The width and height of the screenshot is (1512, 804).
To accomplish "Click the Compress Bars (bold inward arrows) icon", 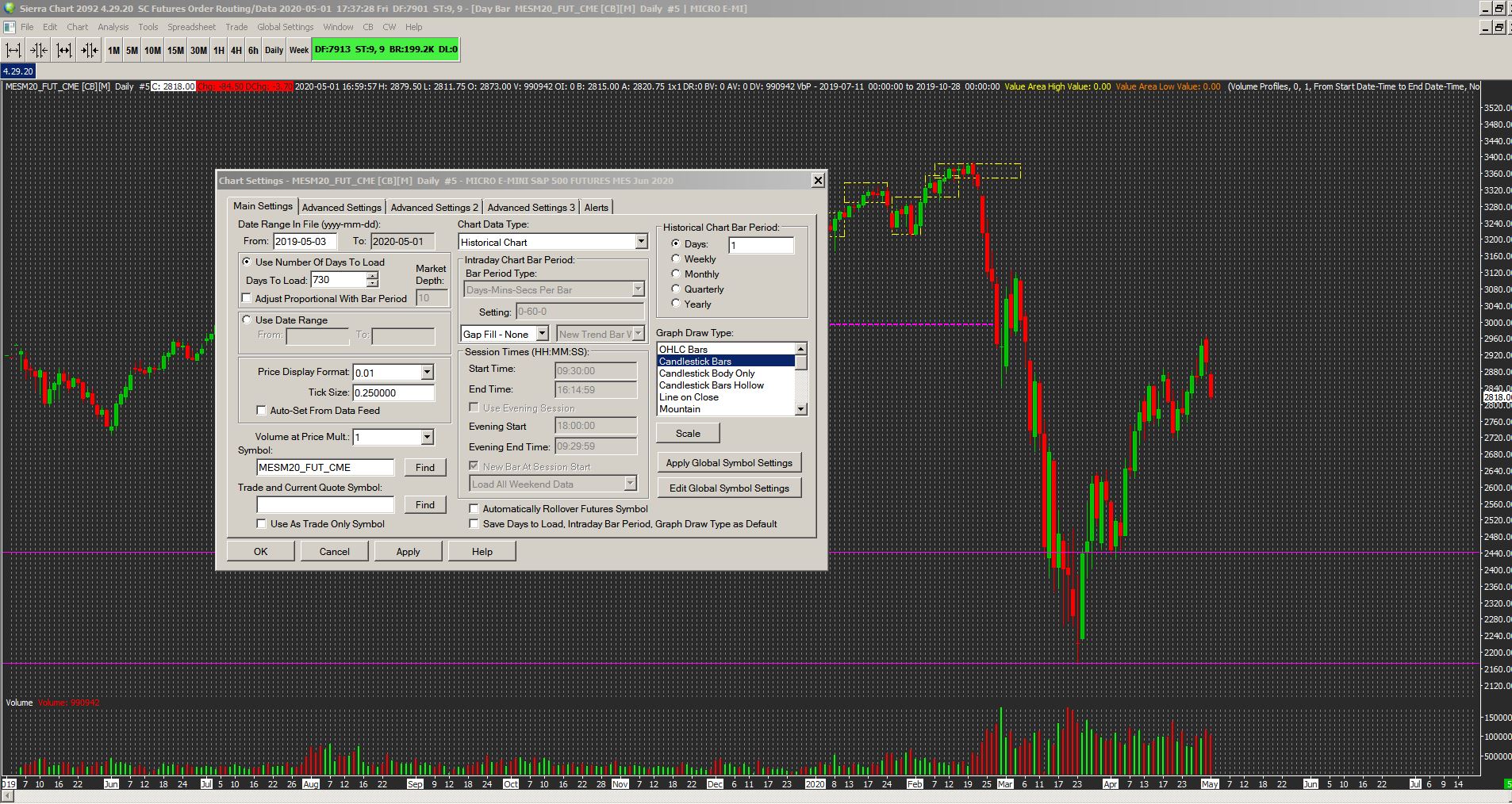I will pos(90,50).
